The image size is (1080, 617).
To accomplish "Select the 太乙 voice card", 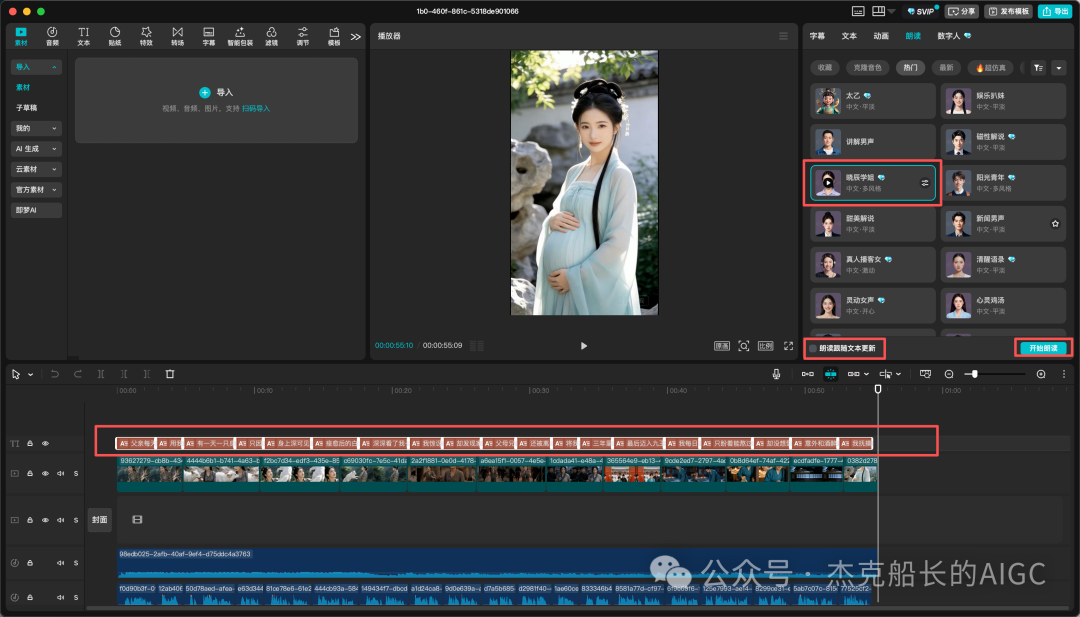I will tap(873, 101).
